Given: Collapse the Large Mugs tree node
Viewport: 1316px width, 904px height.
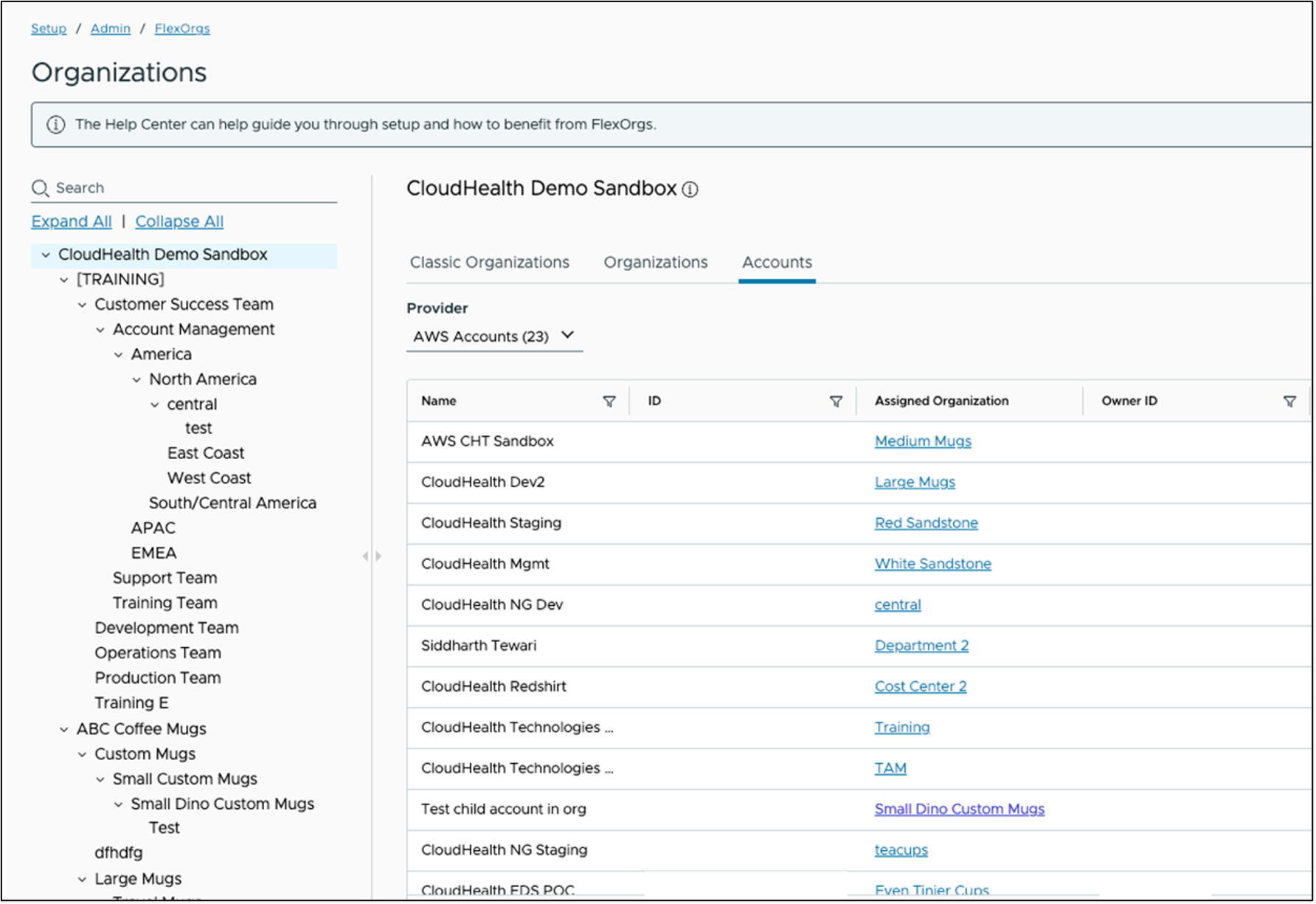Looking at the screenshot, I should [x=82, y=880].
